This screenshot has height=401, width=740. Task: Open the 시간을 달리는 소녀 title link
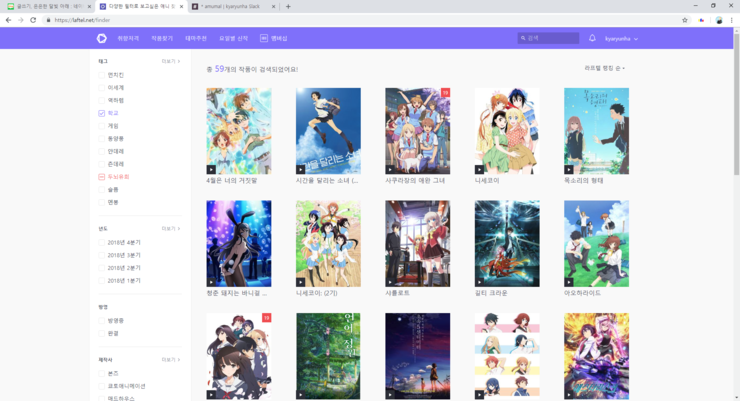pyautogui.click(x=327, y=181)
